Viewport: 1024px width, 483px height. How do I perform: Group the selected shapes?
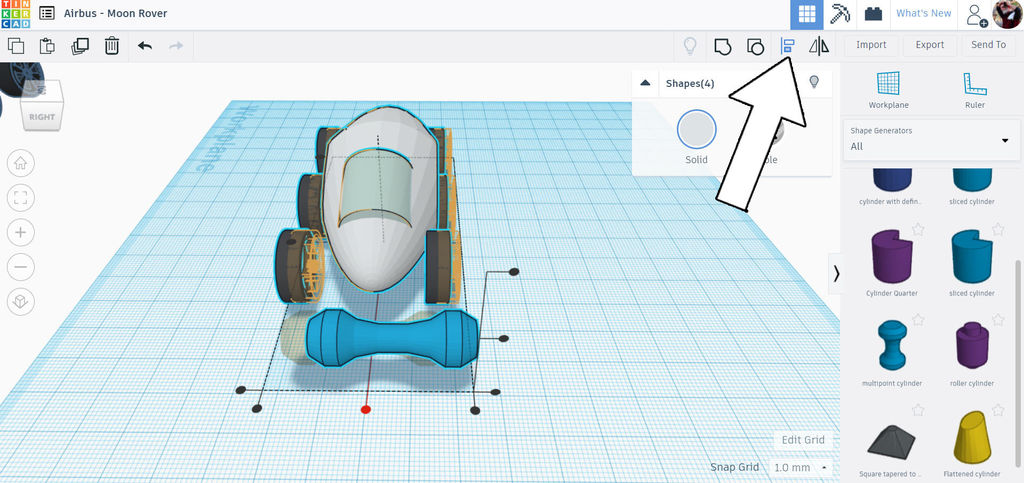[722, 46]
